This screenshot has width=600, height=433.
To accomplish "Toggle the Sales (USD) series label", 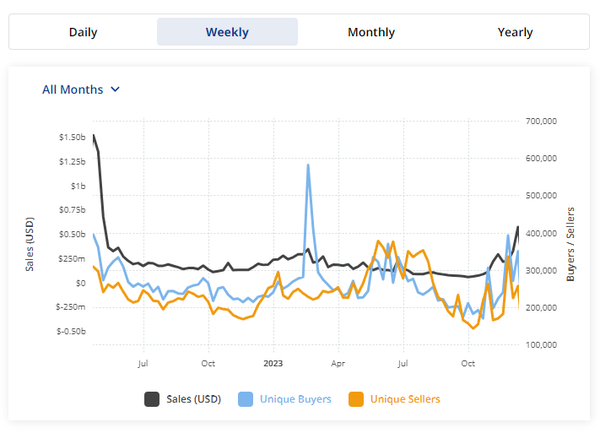I will 192,399.
